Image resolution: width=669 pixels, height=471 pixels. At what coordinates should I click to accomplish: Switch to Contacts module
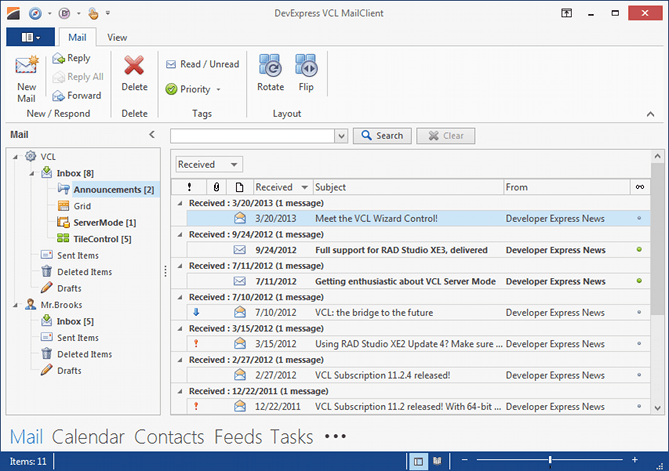pyautogui.click(x=169, y=437)
